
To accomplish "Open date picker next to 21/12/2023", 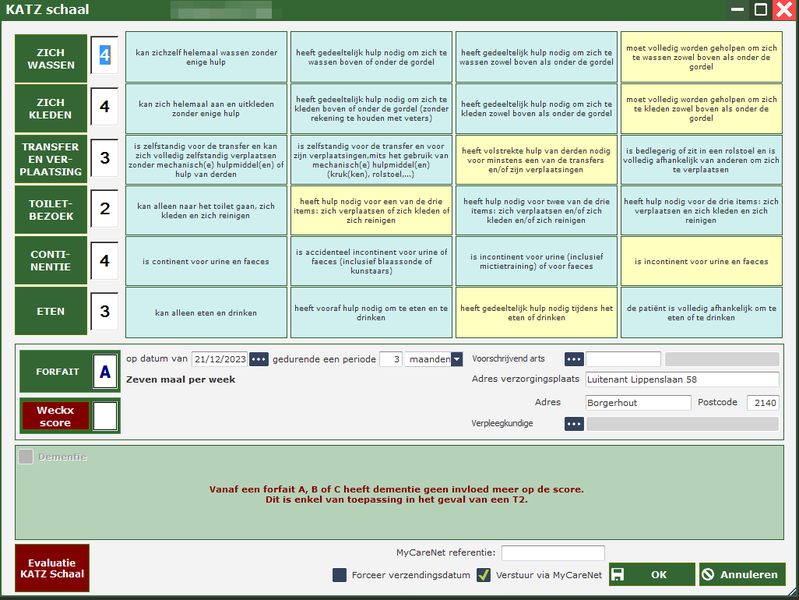I will (x=258, y=359).
